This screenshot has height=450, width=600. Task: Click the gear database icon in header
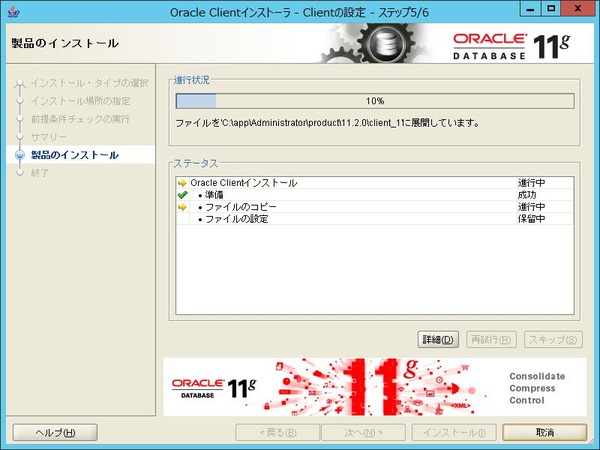pos(385,43)
